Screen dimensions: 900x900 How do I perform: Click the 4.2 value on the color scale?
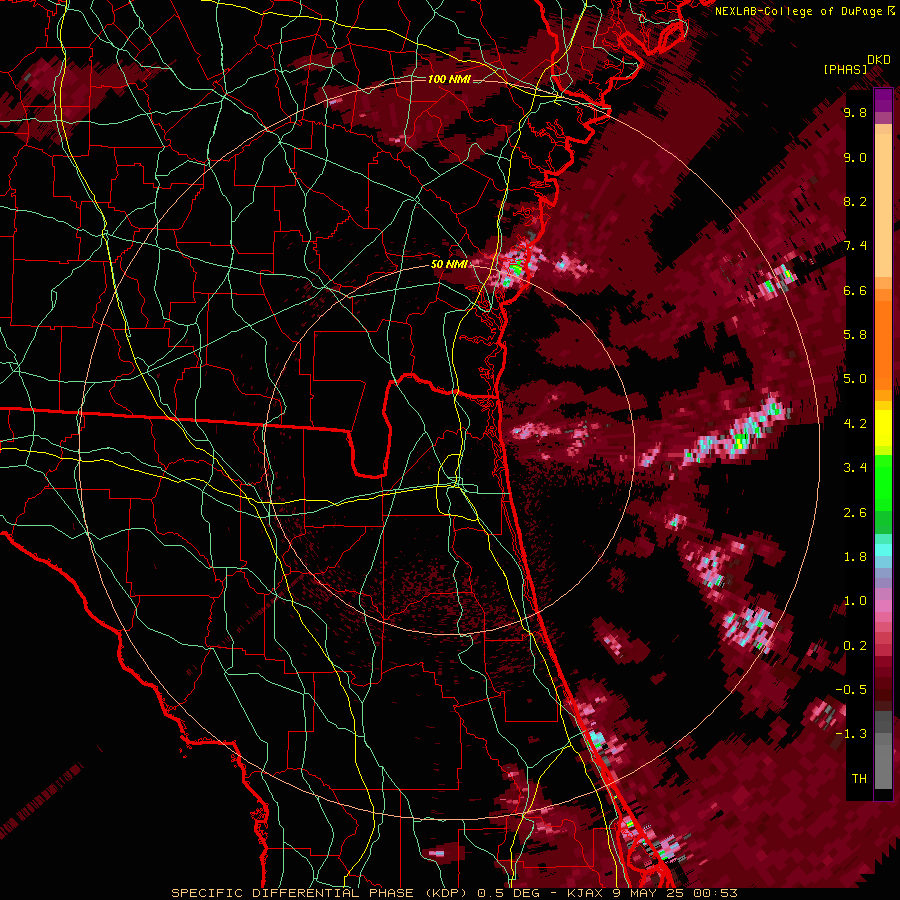[855, 424]
